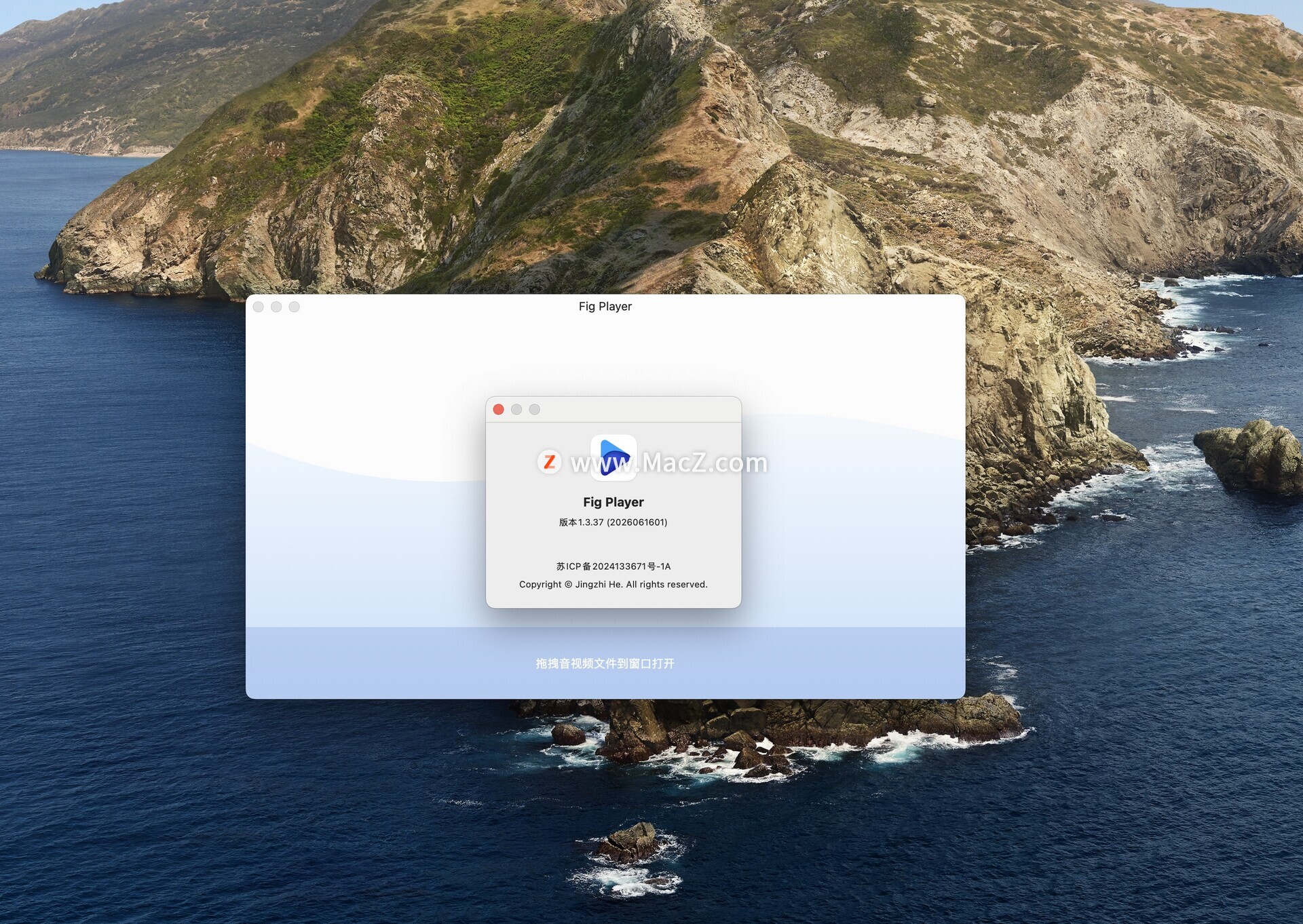This screenshot has width=1303, height=924.
Task: Click the version text "版本 1.3.37 (2026061601)"
Action: click(x=613, y=522)
